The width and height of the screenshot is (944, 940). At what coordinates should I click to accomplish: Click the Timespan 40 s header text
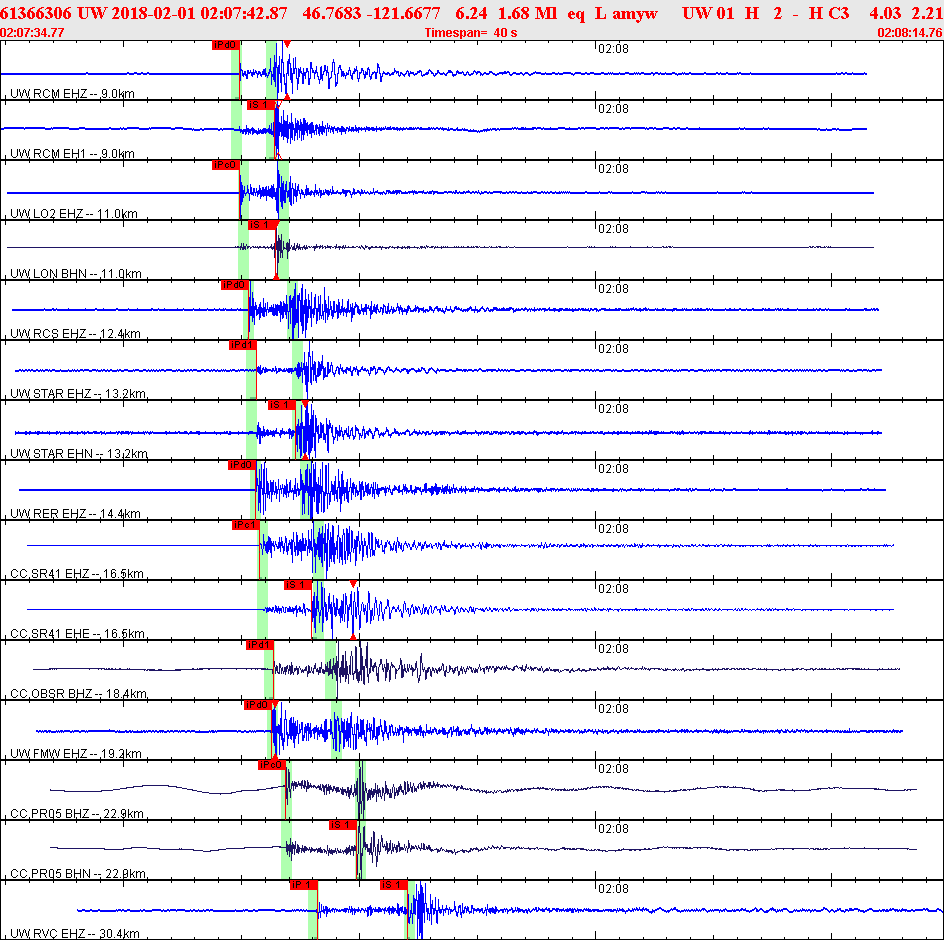[471, 33]
